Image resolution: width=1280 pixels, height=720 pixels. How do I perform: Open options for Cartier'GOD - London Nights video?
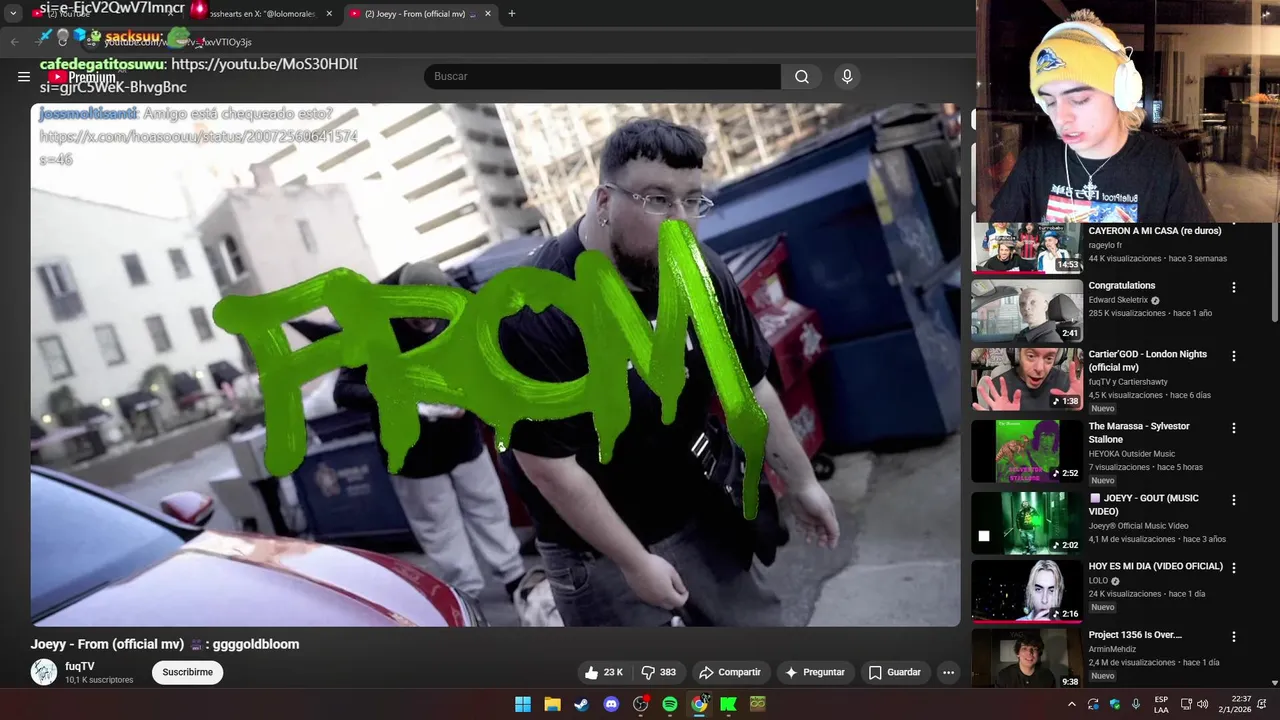coord(1233,356)
